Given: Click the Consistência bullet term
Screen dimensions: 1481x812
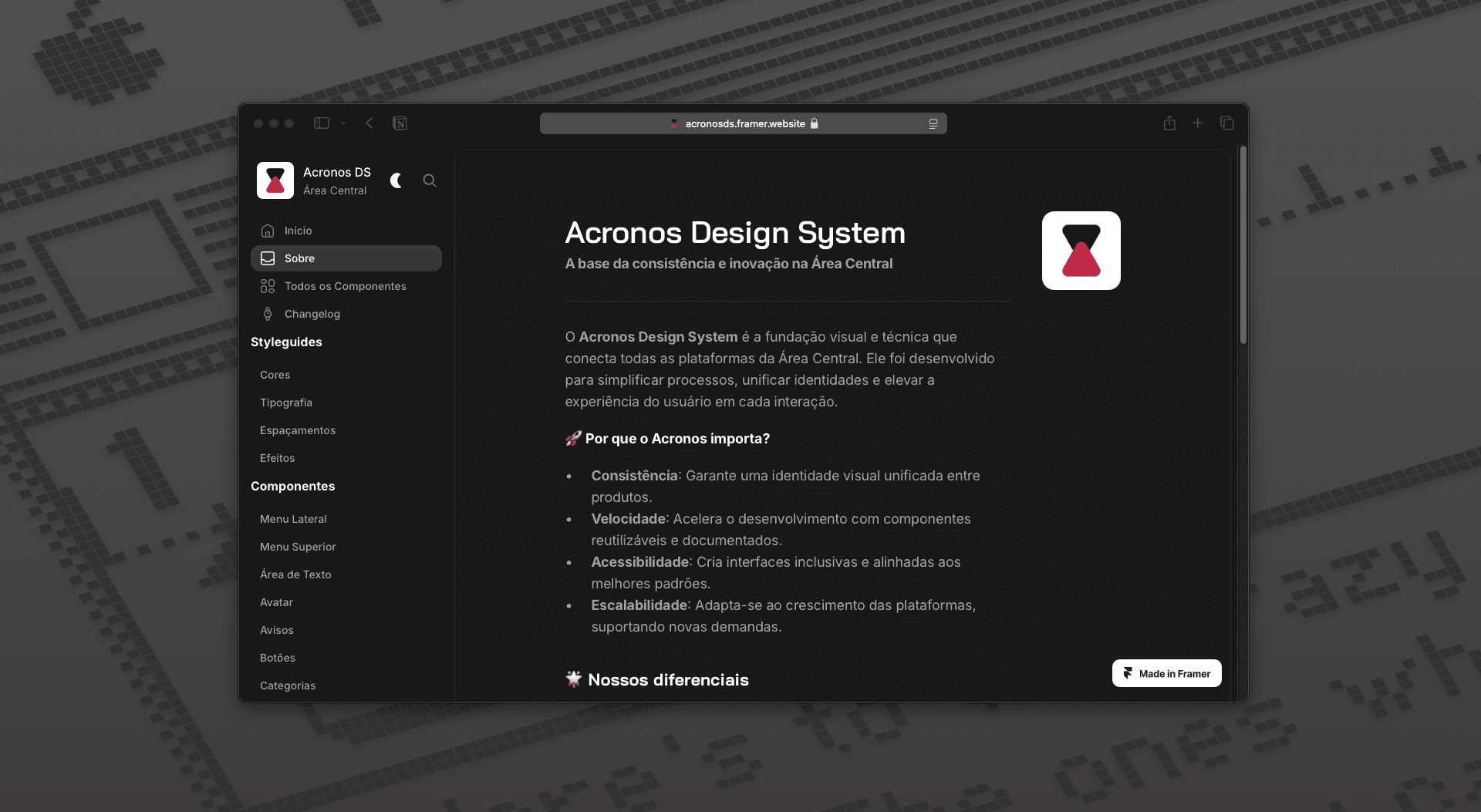Looking at the screenshot, I should click(x=634, y=476).
